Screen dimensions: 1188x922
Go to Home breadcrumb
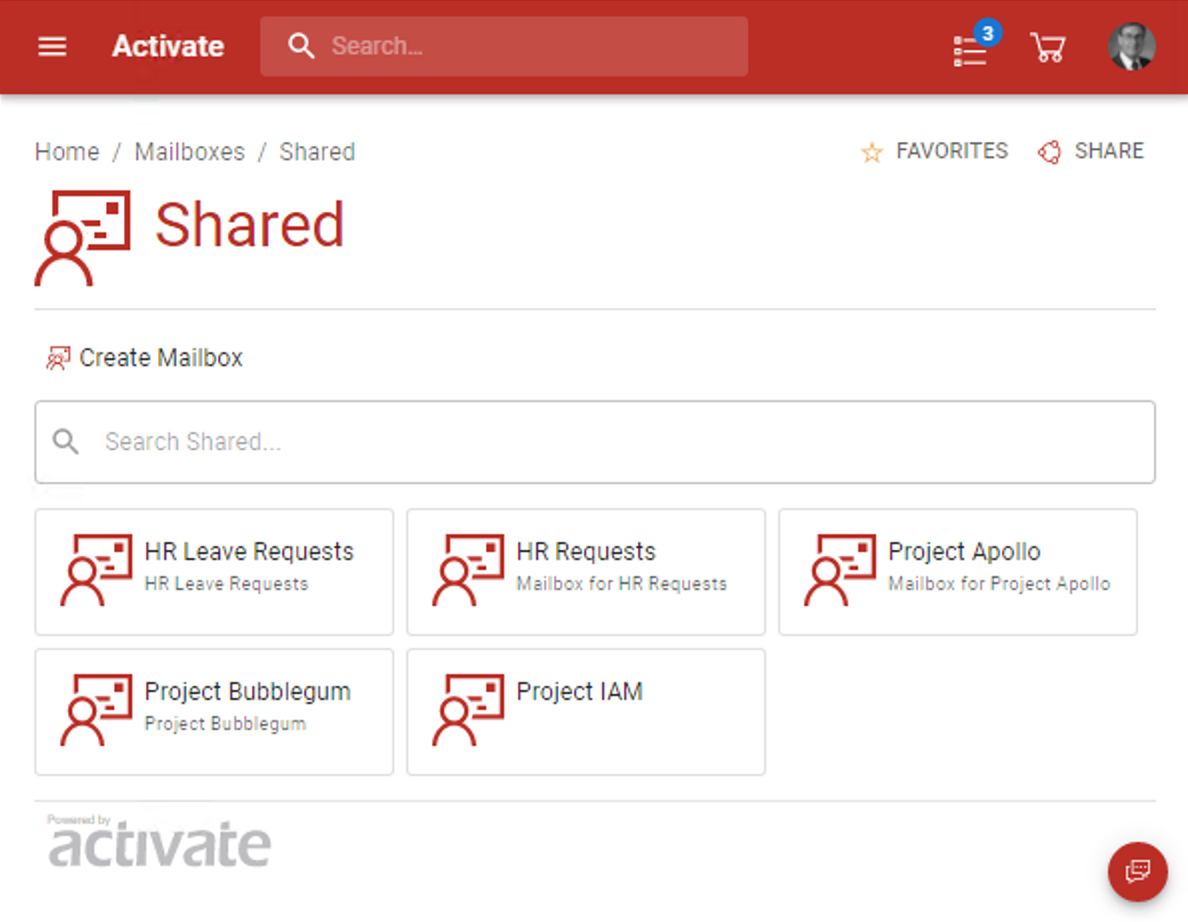click(67, 152)
